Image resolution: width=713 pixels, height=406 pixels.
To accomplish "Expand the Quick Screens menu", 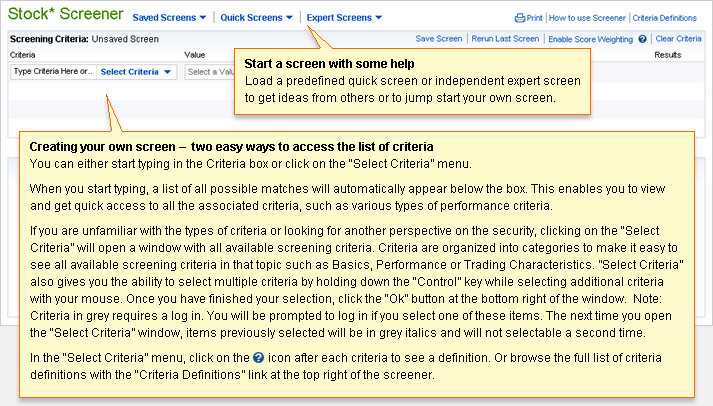I will (256, 18).
